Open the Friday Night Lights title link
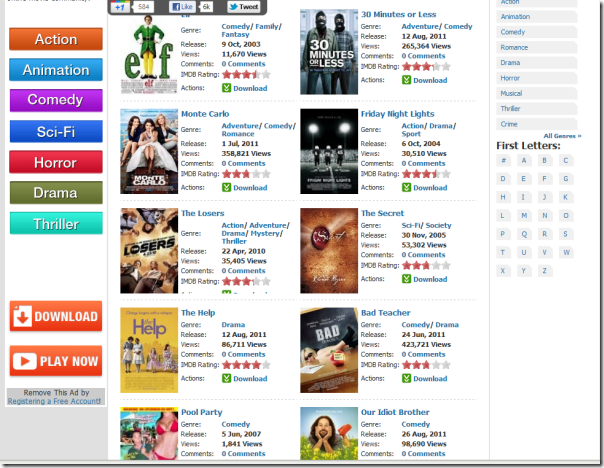 coord(398,114)
